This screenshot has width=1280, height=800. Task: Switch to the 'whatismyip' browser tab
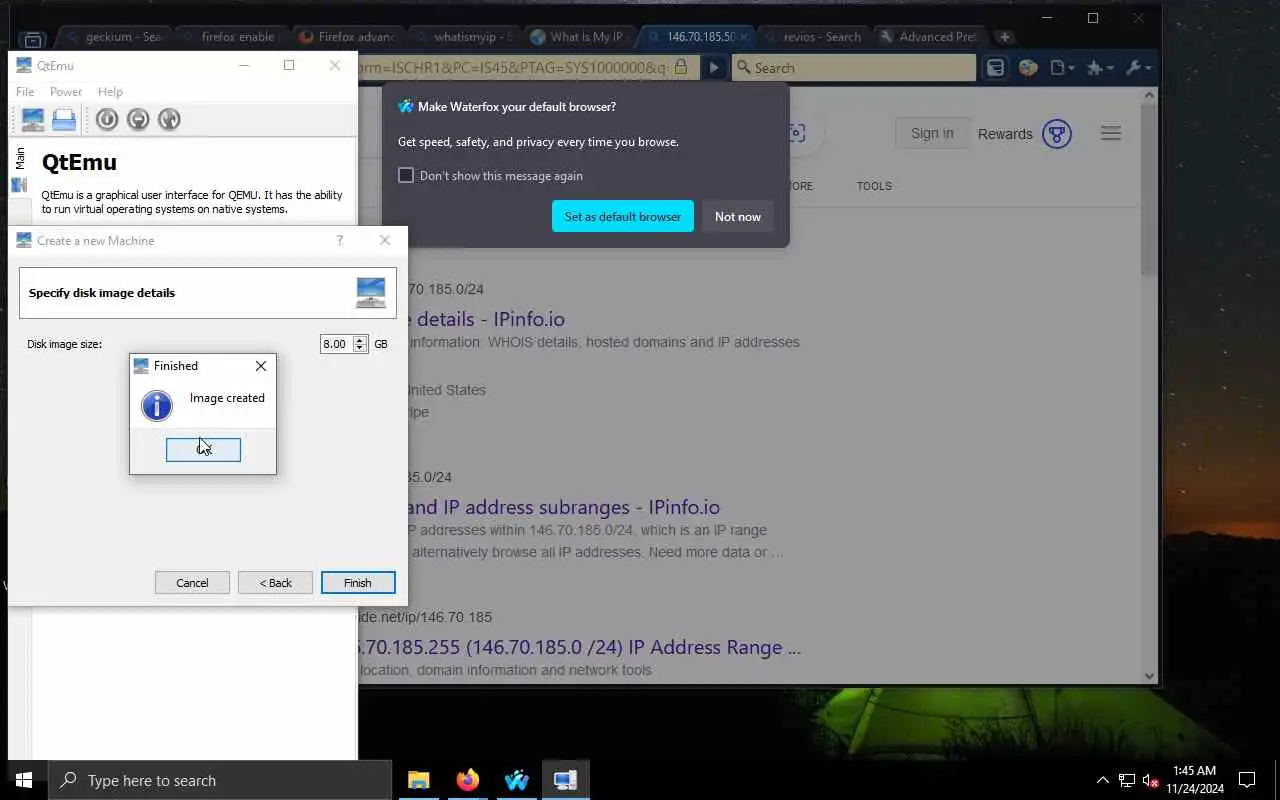pyautogui.click(x=463, y=37)
